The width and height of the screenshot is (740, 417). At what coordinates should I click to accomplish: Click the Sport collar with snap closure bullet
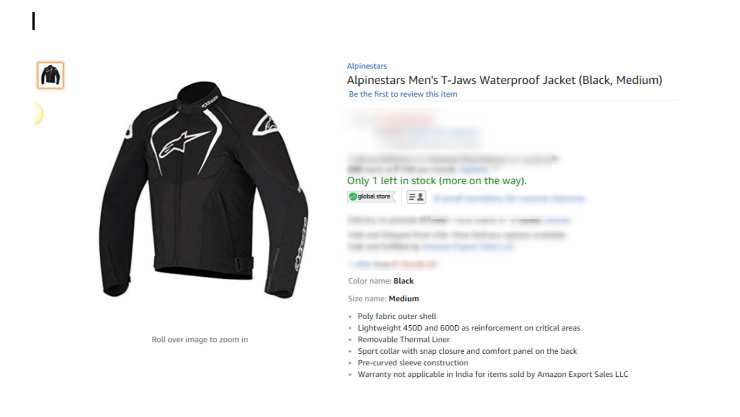[467, 351]
